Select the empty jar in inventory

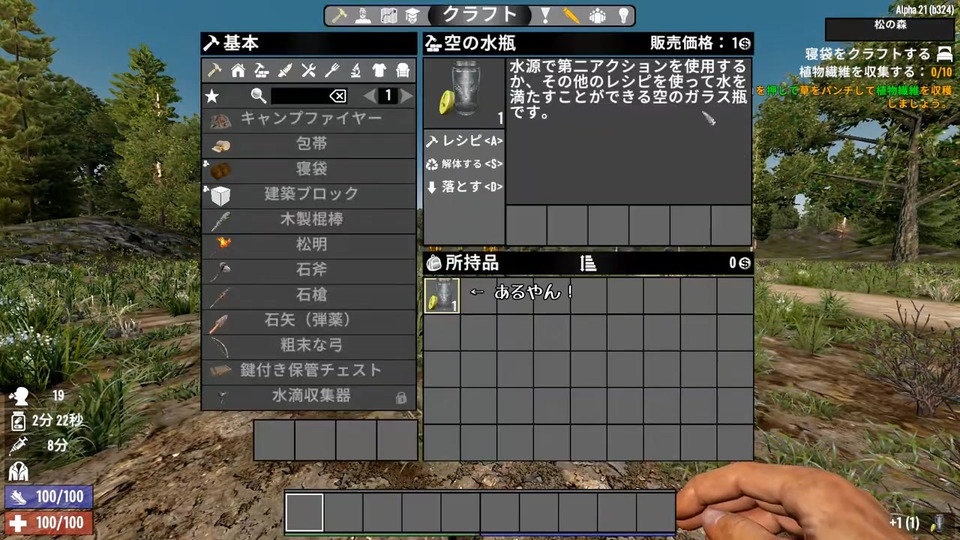[442, 296]
